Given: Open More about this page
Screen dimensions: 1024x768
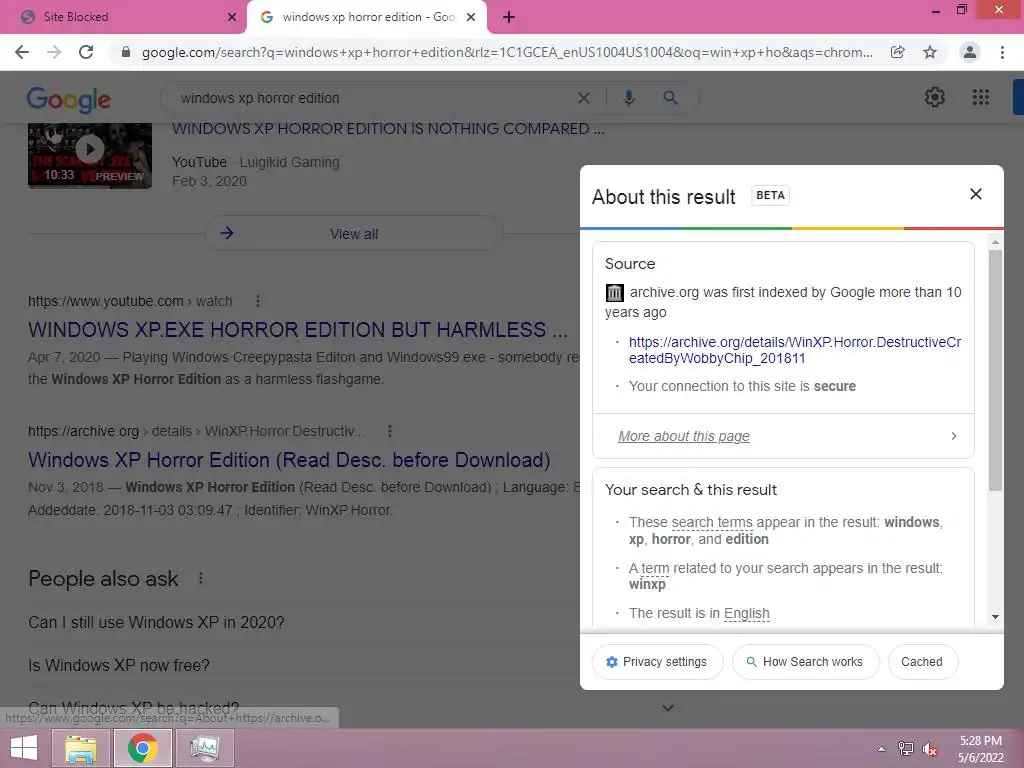Looking at the screenshot, I should (684, 436).
